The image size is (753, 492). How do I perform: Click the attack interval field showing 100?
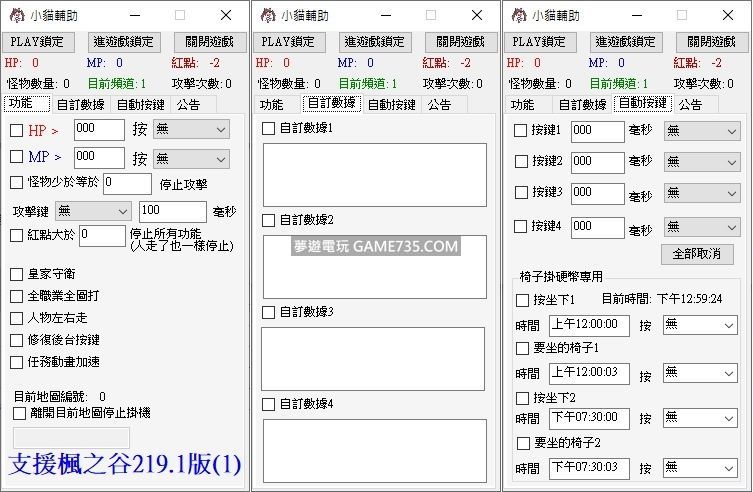click(173, 212)
